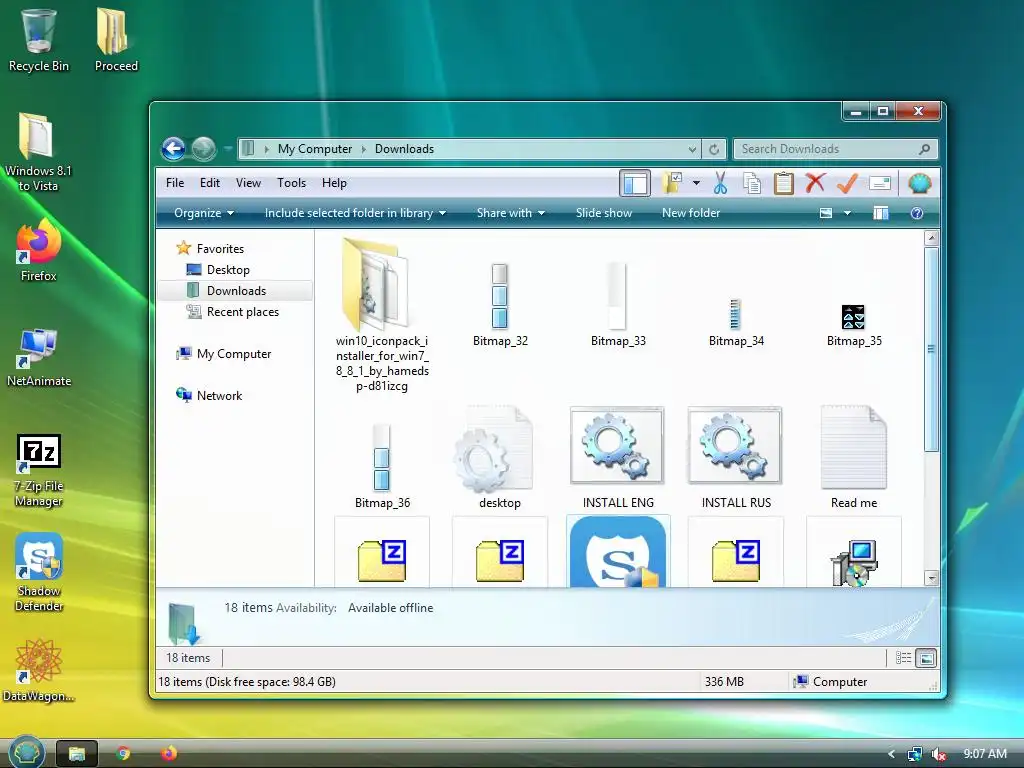Expand the Organize dropdown
The image size is (1024, 768).
(204, 213)
